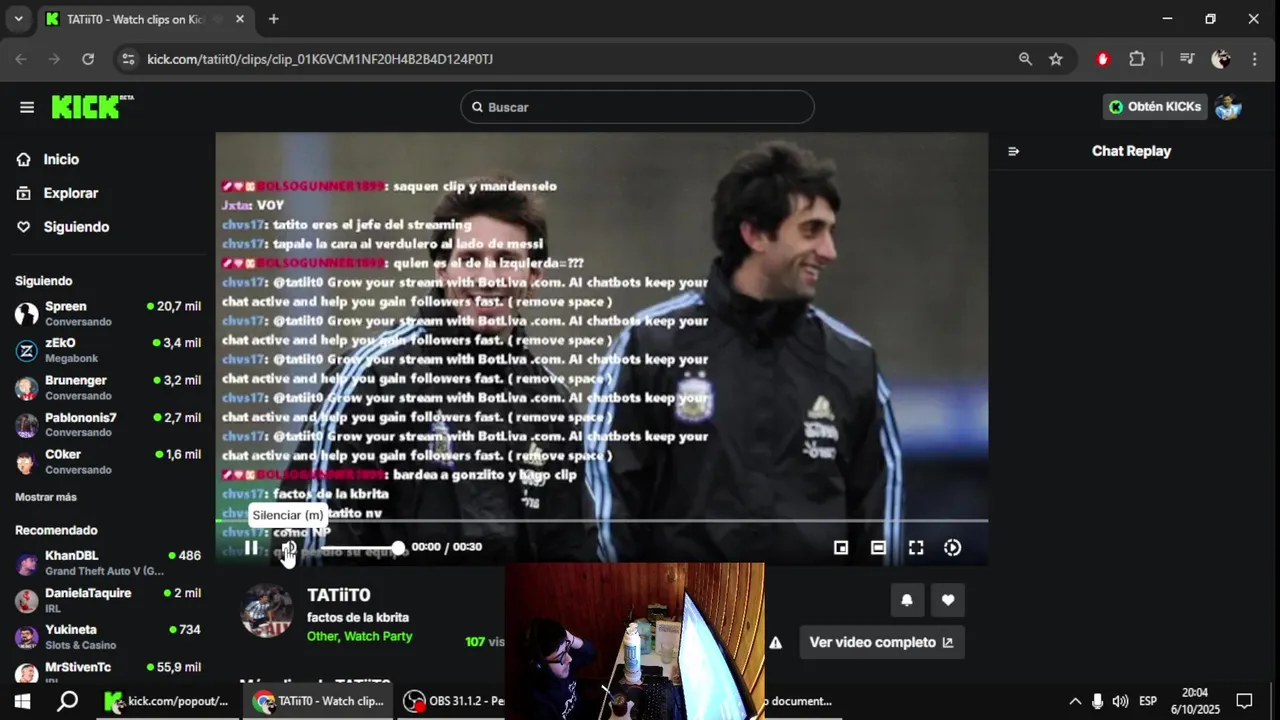Seek on the clip progress bar

(602, 521)
